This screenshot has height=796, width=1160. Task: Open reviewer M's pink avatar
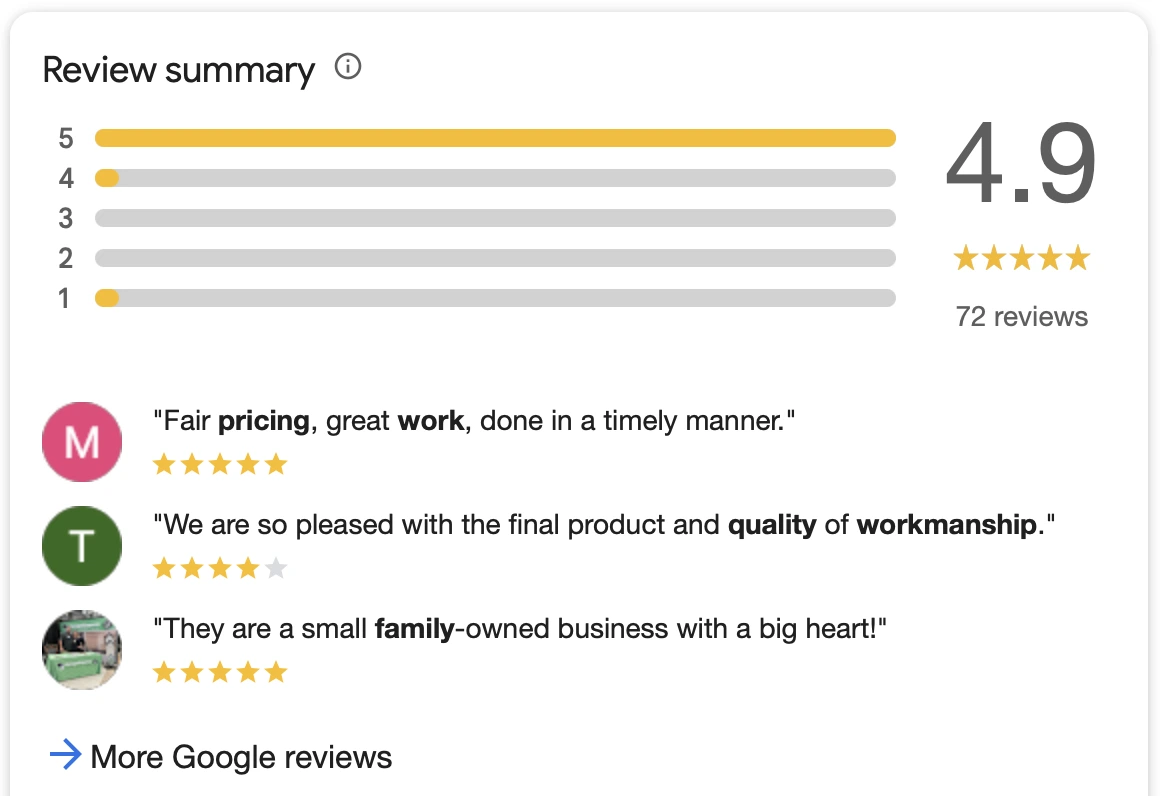pyautogui.click(x=82, y=442)
